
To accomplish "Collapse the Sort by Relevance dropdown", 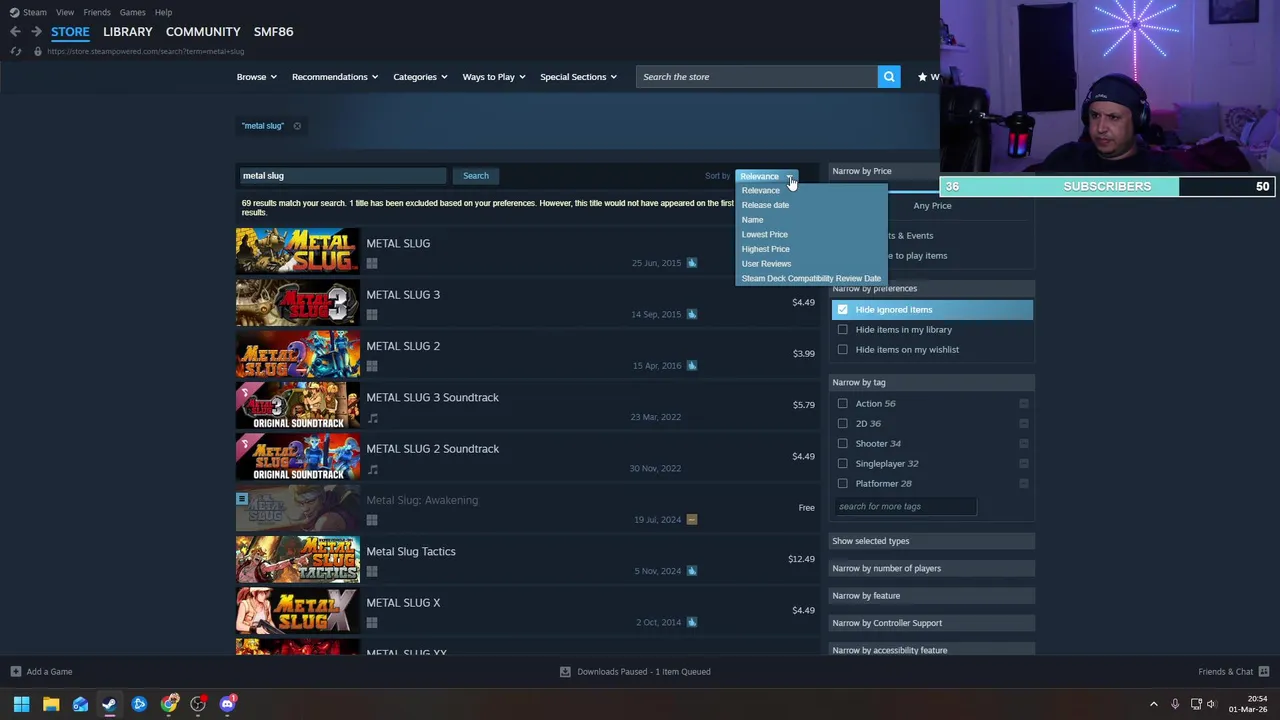I will [x=766, y=176].
